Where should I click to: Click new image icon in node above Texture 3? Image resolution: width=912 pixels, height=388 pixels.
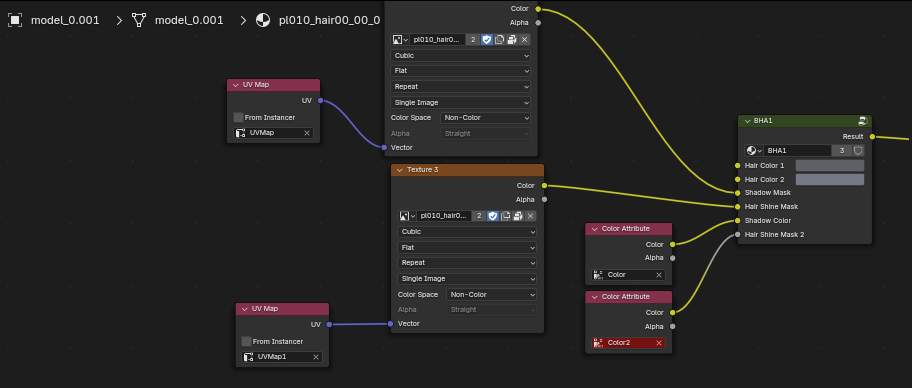(499, 40)
